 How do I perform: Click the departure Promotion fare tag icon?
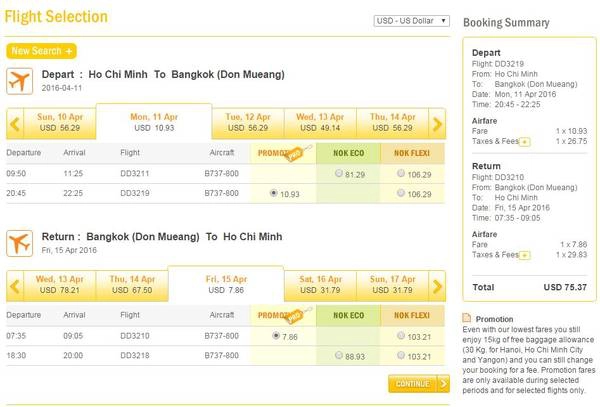(x=295, y=153)
